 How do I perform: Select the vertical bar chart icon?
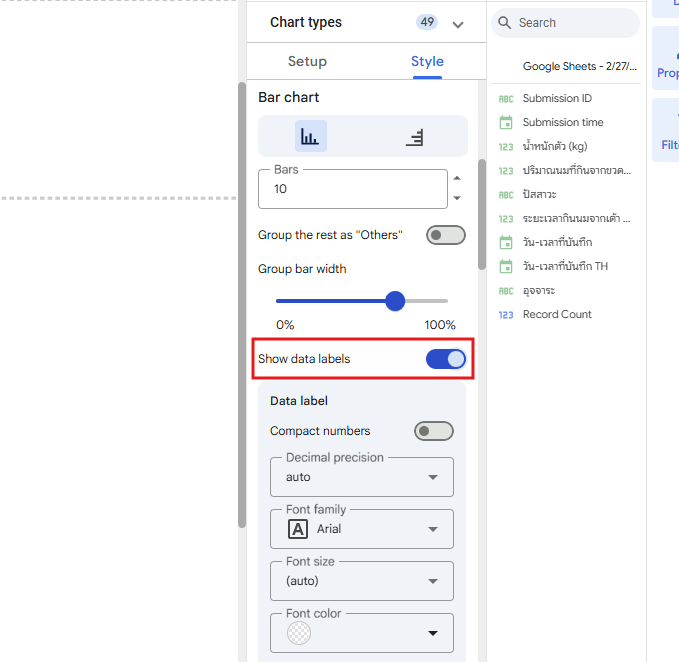(x=310, y=137)
